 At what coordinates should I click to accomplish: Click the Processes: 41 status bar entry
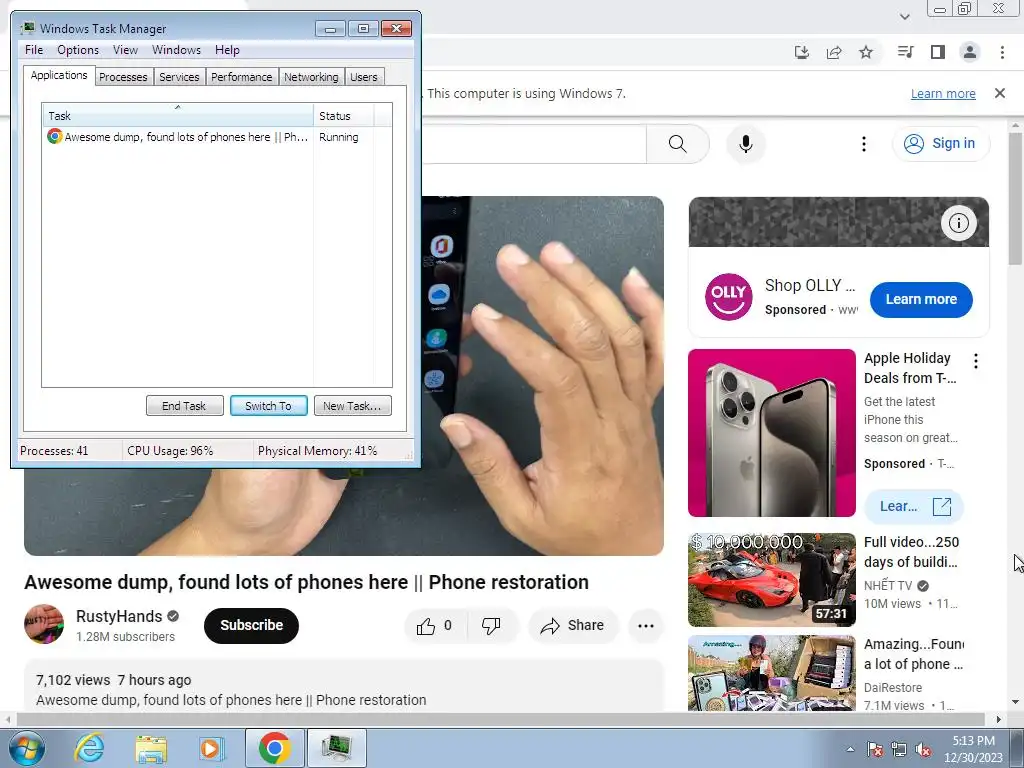point(54,451)
